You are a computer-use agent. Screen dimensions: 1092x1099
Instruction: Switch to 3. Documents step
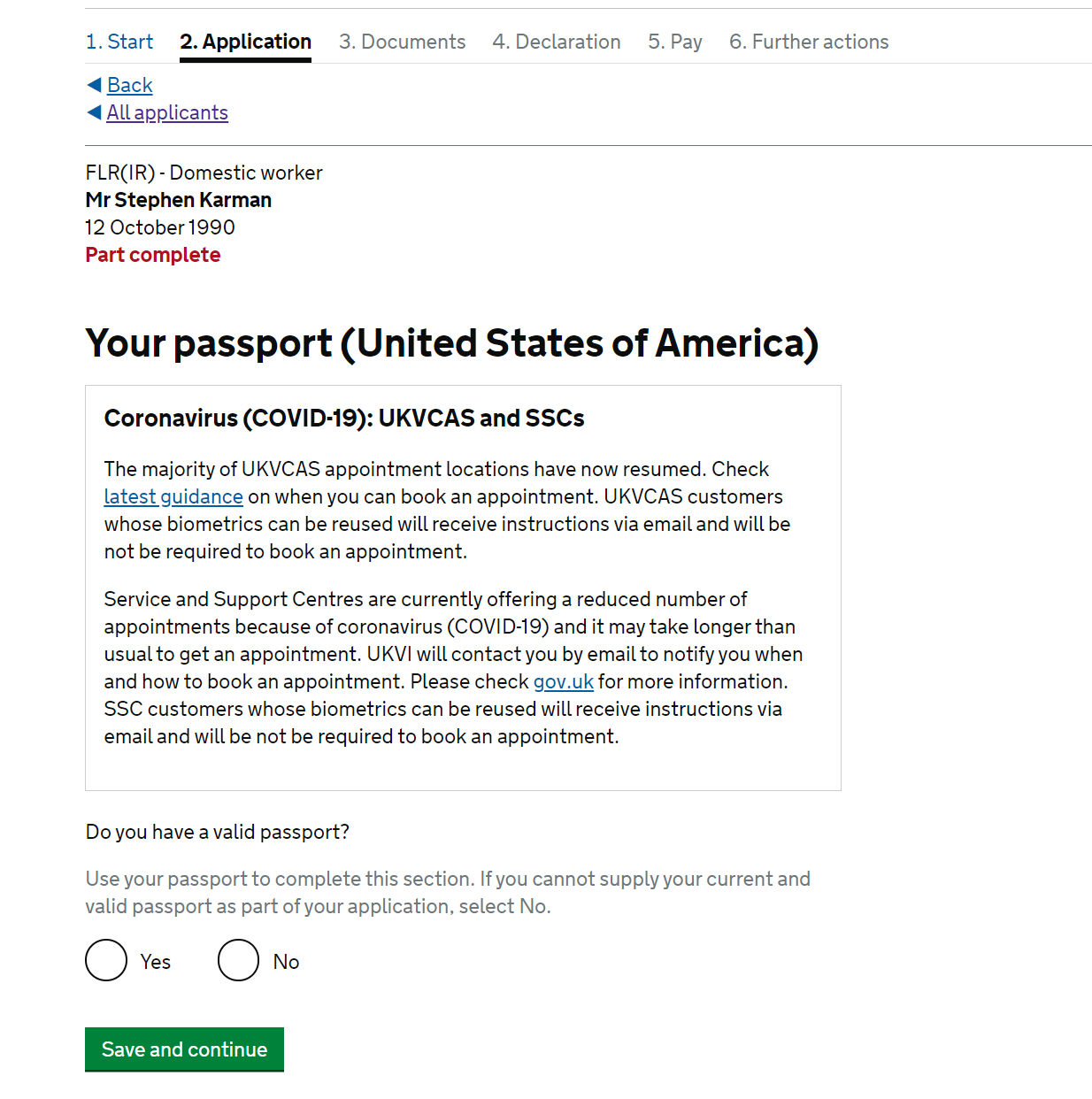402,42
